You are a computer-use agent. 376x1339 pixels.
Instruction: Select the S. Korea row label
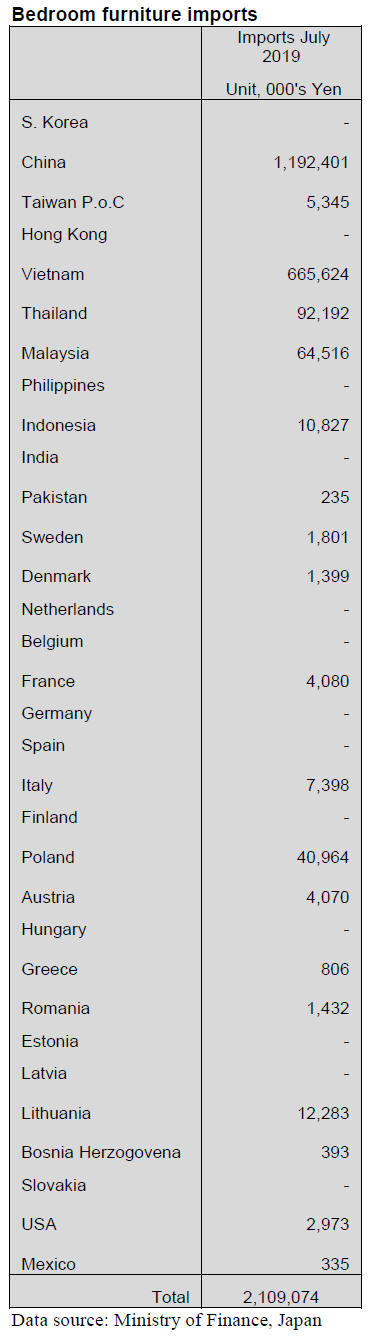point(55,122)
